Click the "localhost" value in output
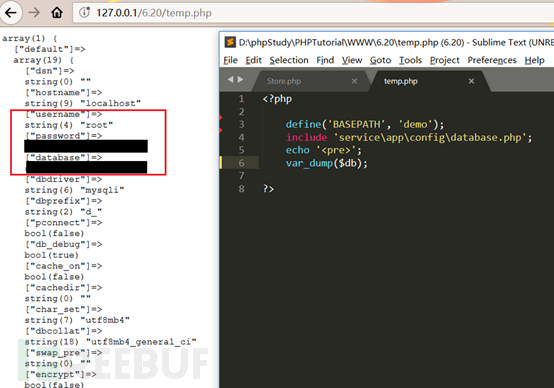 [111, 104]
